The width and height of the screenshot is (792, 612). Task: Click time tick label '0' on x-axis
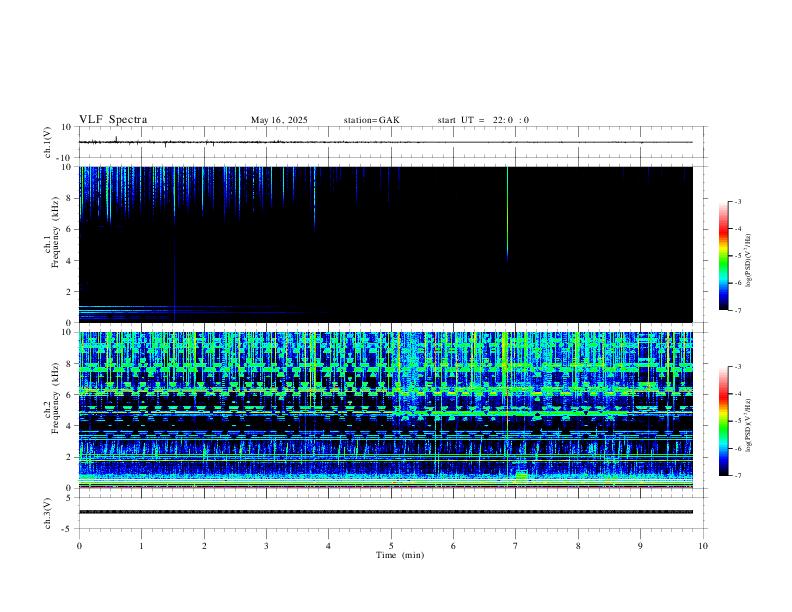79,546
